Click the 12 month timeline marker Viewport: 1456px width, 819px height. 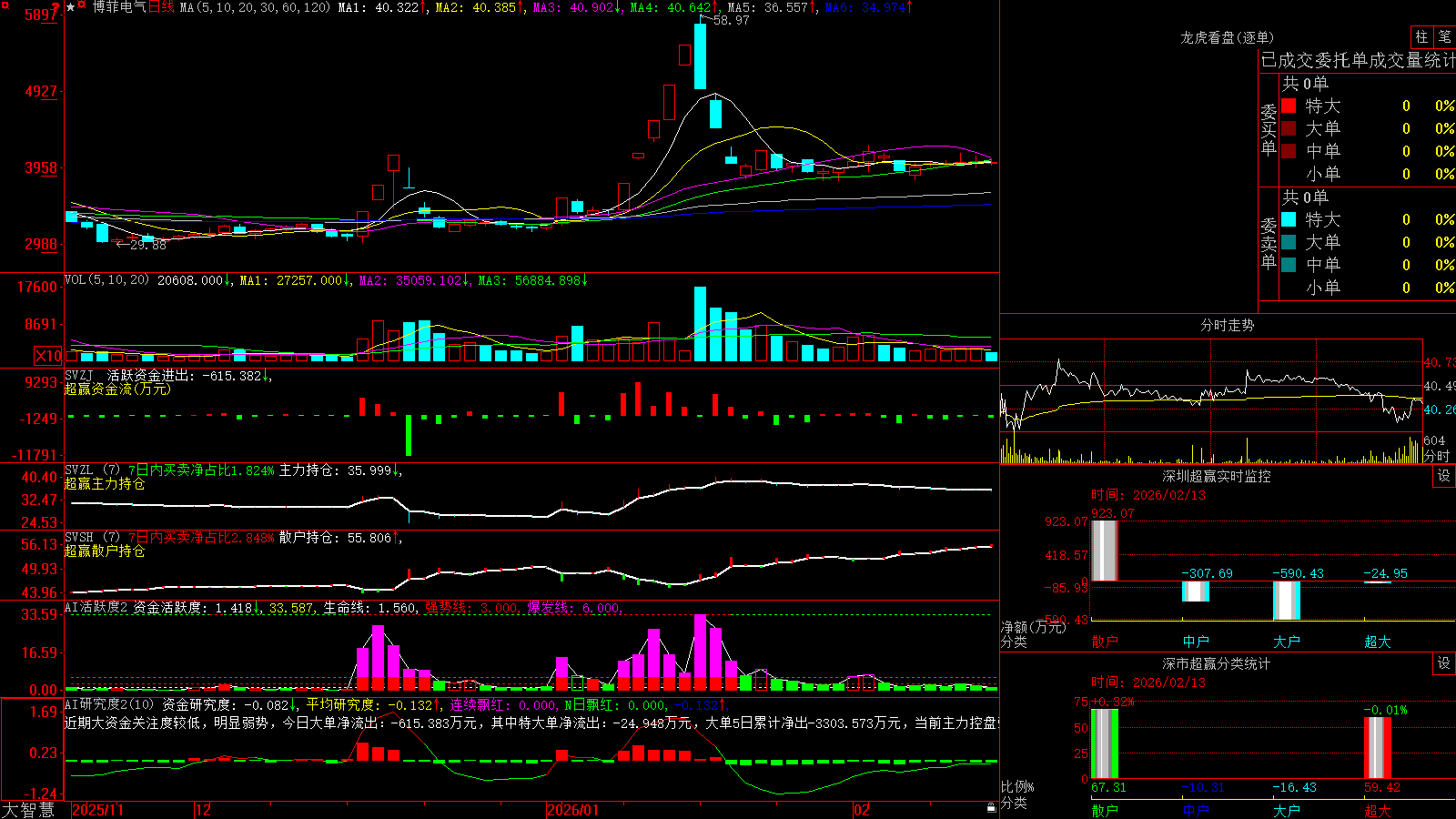click(204, 809)
